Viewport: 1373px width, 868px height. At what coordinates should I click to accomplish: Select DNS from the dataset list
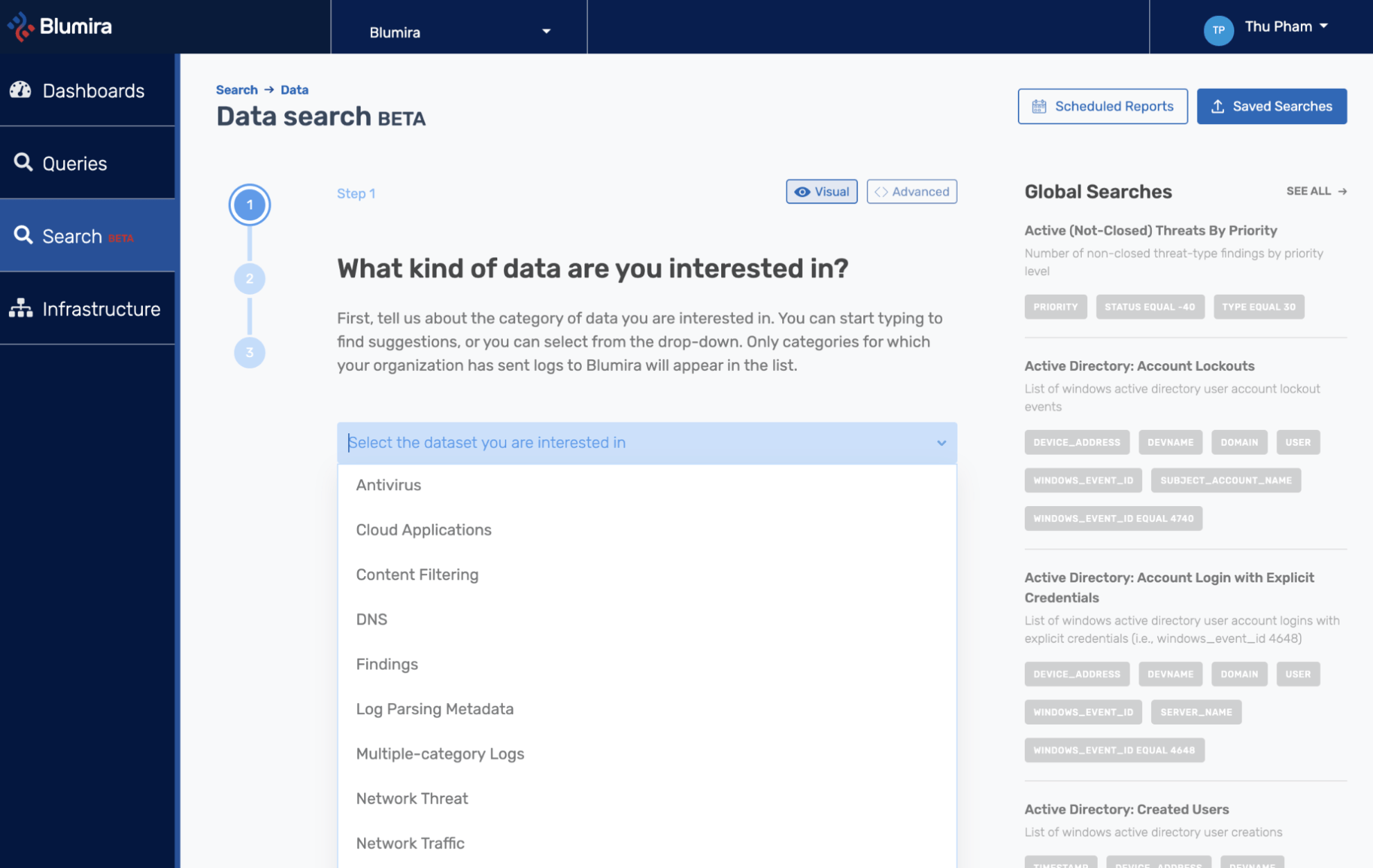372,619
